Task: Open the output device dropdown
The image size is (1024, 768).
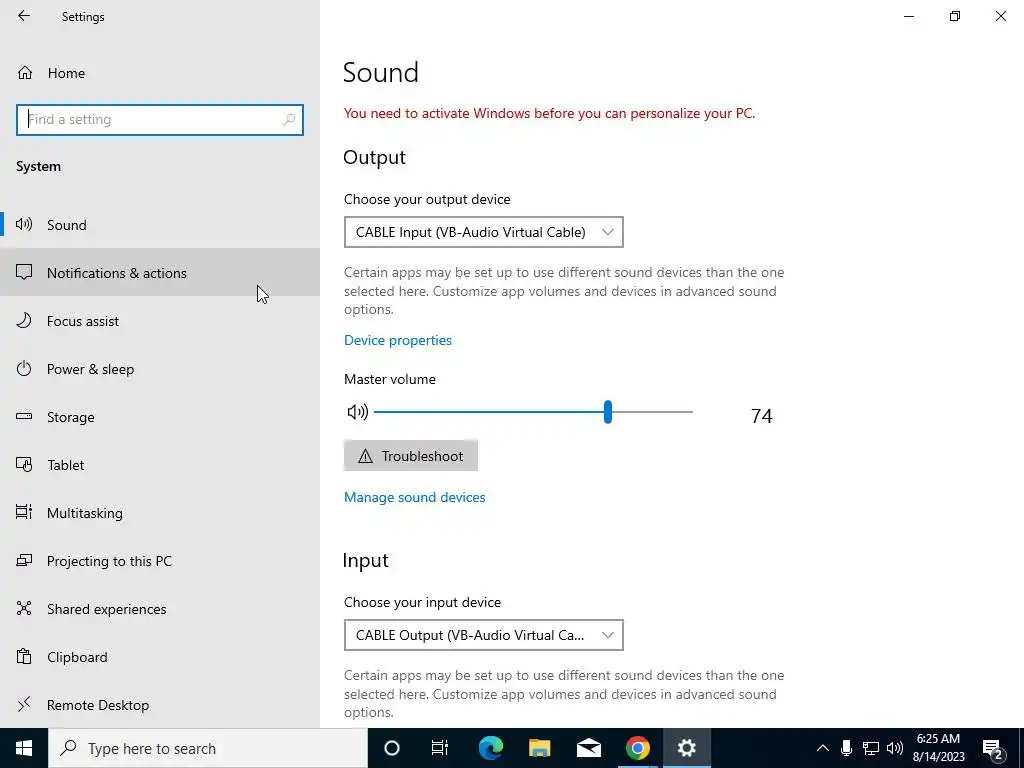Action: click(484, 232)
